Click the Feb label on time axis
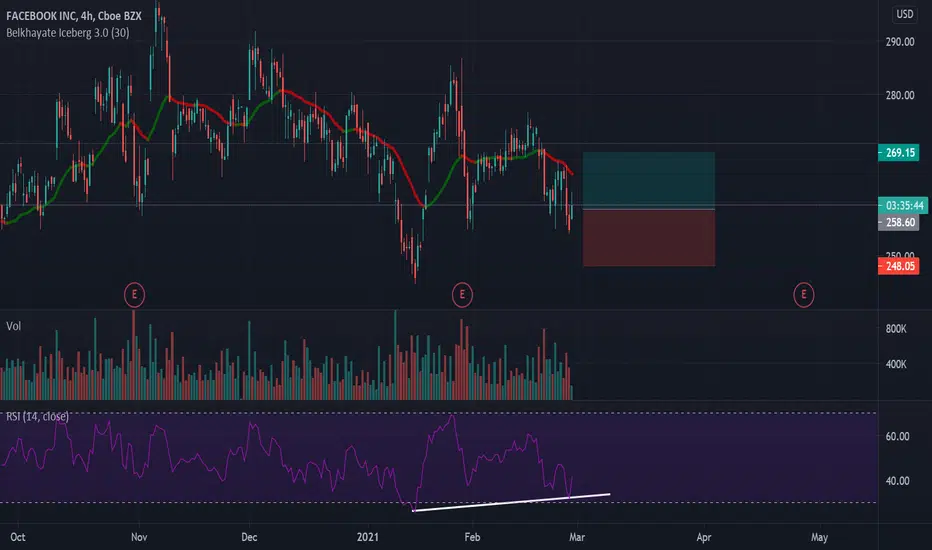This screenshot has width=932, height=550. [x=472, y=537]
